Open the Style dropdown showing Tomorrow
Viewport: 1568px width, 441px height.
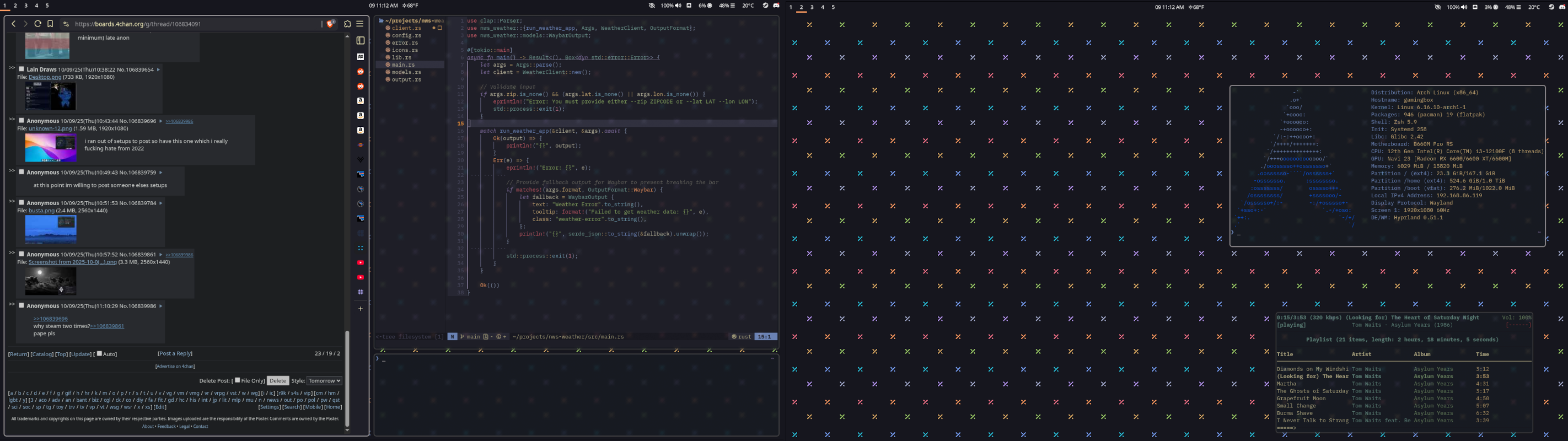click(324, 381)
